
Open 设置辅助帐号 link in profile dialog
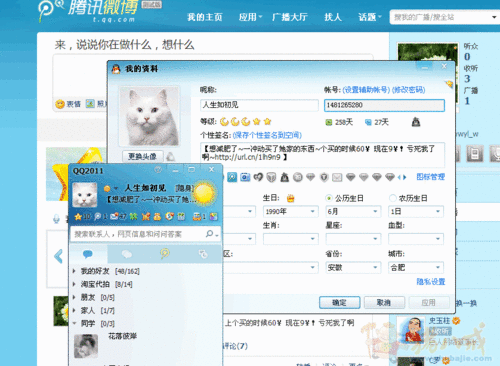click(366, 90)
